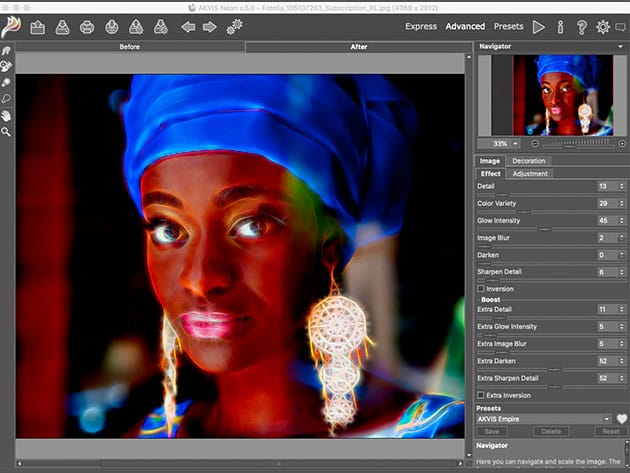
Task: Click the Open image toolbar icon
Action: tap(37, 27)
